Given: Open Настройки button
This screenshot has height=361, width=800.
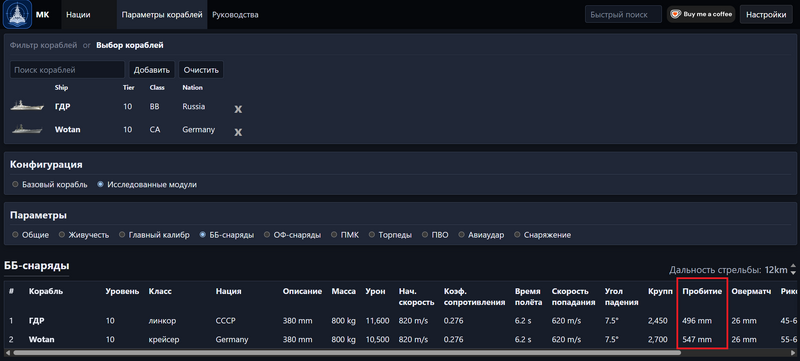Looking at the screenshot, I should click(x=766, y=15).
